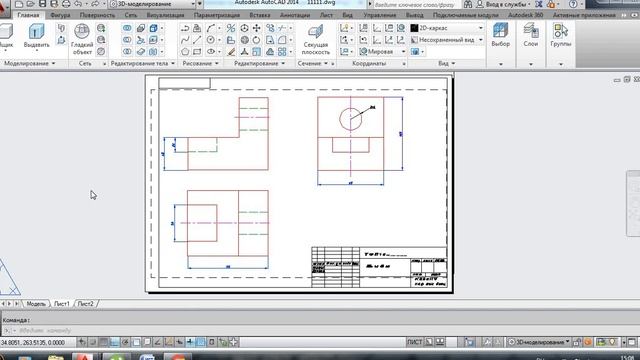This screenshot has height=360, width=640.
Task: Click the Redo arrow icon
Action: (95, 4)
